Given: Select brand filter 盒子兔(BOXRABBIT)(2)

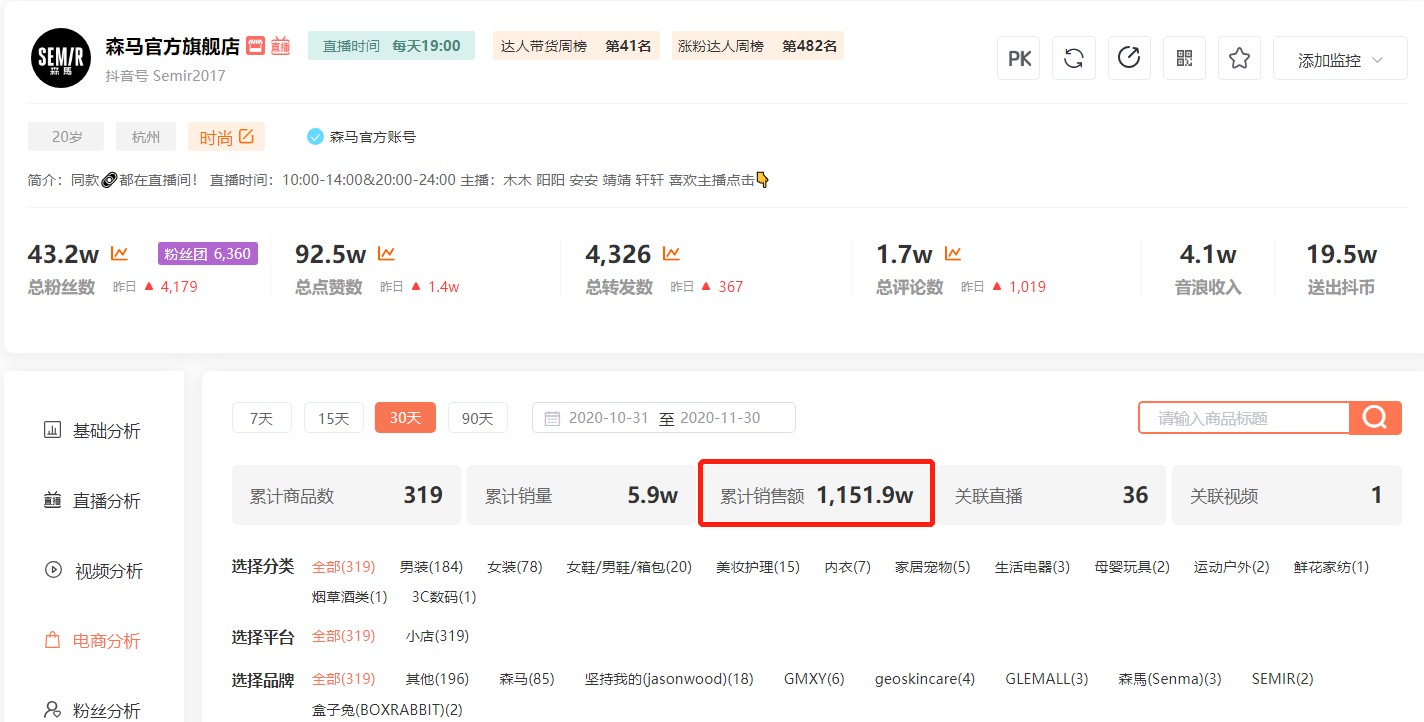Looking at the screenshot, I should click(387, 709).
